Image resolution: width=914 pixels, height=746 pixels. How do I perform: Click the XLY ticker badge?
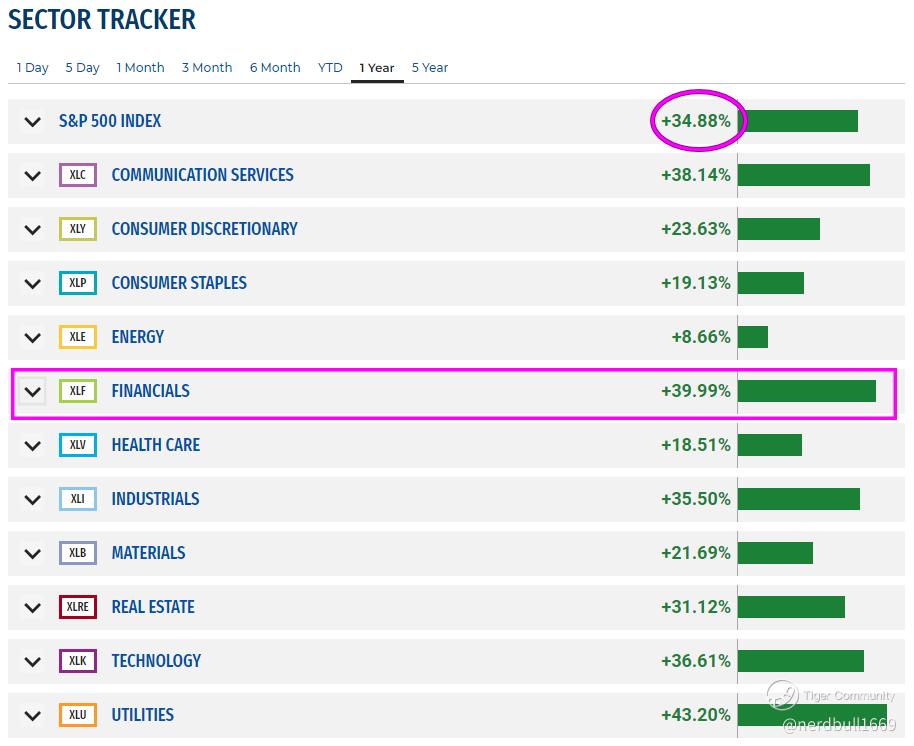[x=78, y=228]
